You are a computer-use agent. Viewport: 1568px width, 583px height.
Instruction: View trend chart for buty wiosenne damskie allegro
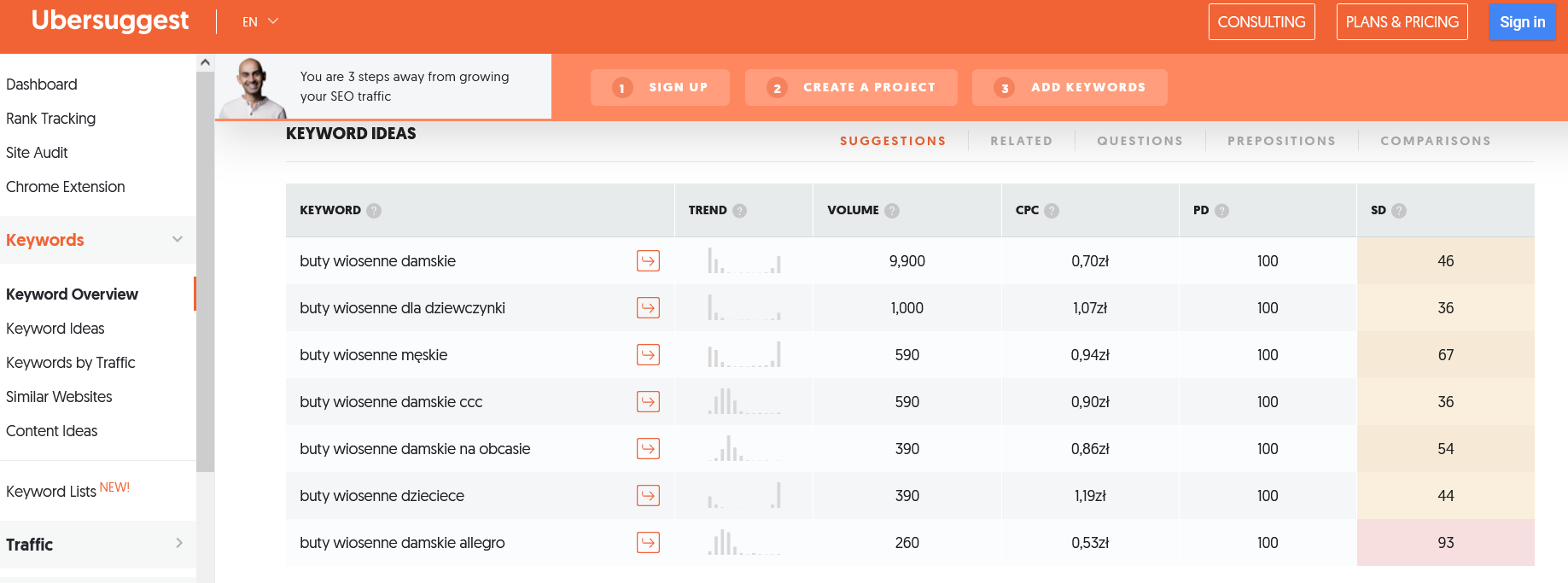[744, 542]
